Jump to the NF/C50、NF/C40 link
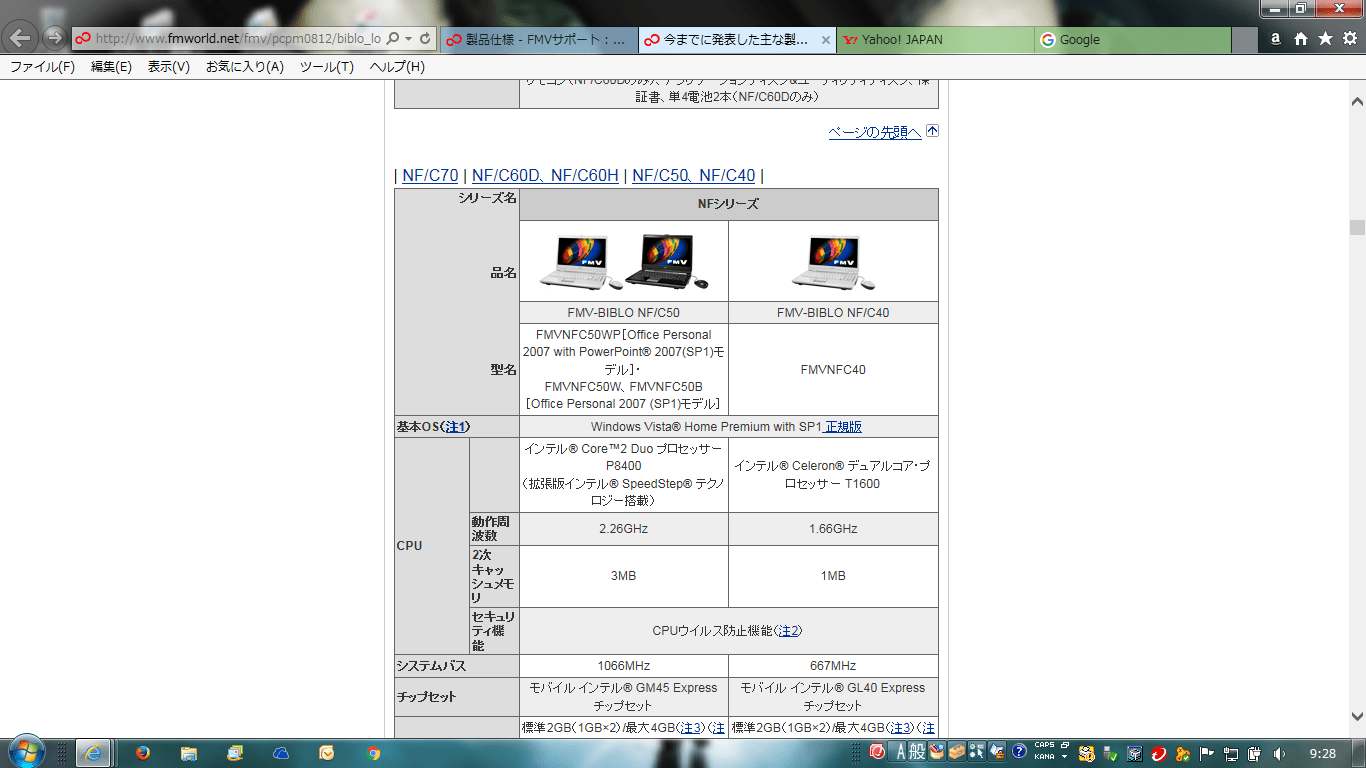Viewport: 1366px width, 768px height. click(x=694, y=176)
